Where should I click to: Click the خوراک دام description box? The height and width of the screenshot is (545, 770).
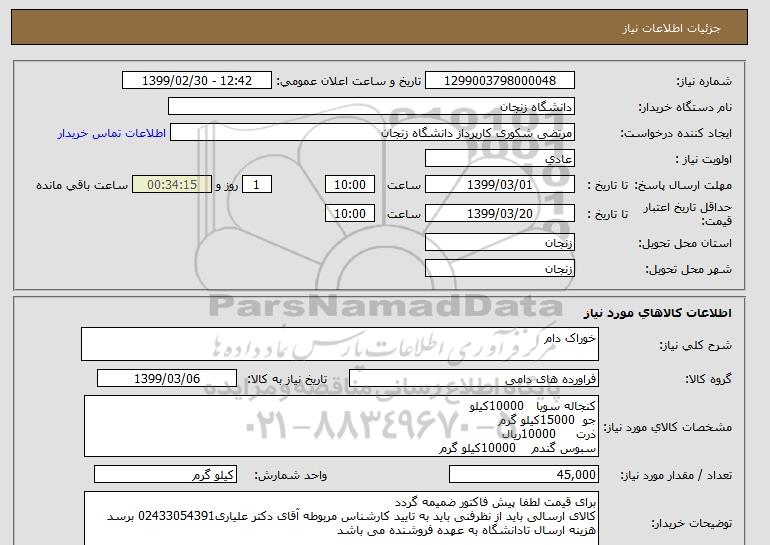(340, 344)
